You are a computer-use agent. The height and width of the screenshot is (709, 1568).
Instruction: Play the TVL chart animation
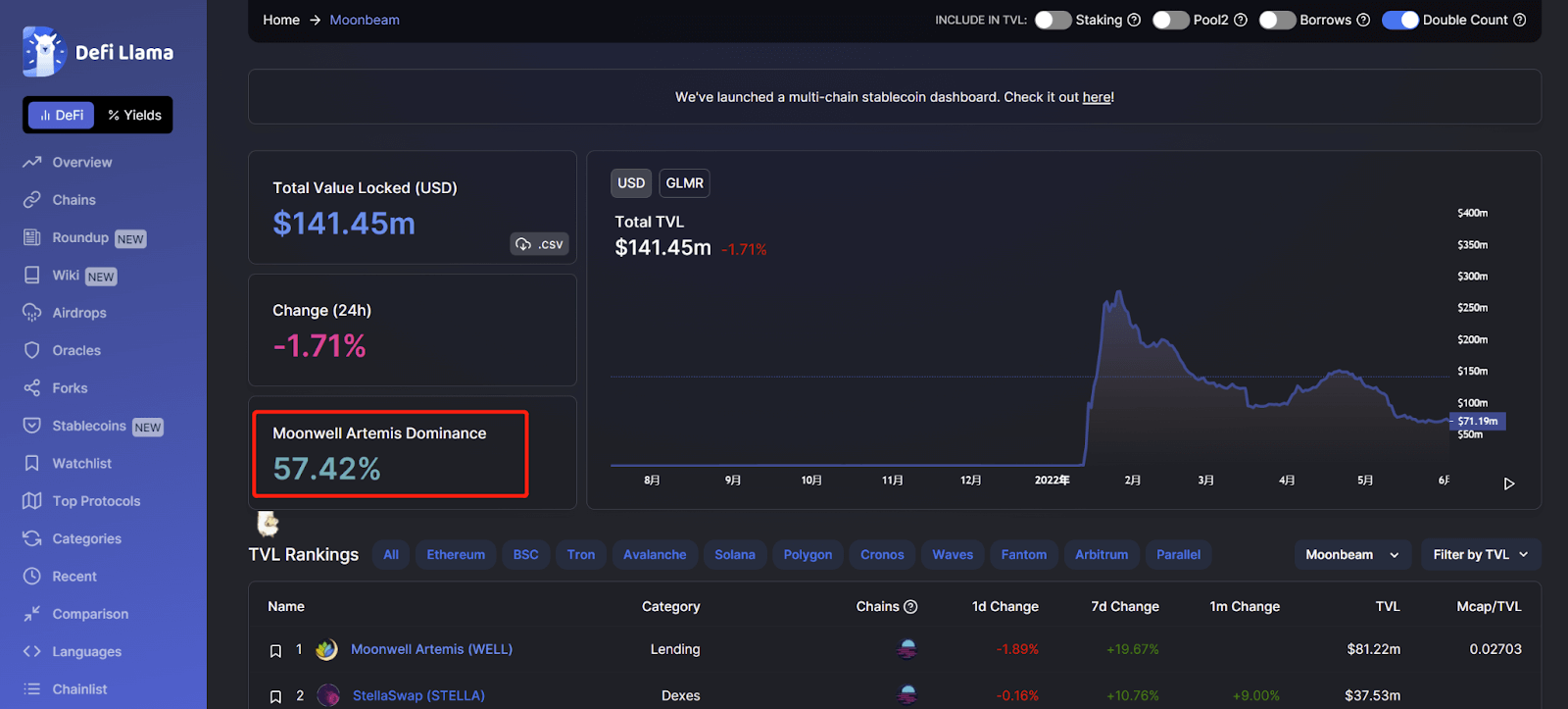pos(1509,483)
